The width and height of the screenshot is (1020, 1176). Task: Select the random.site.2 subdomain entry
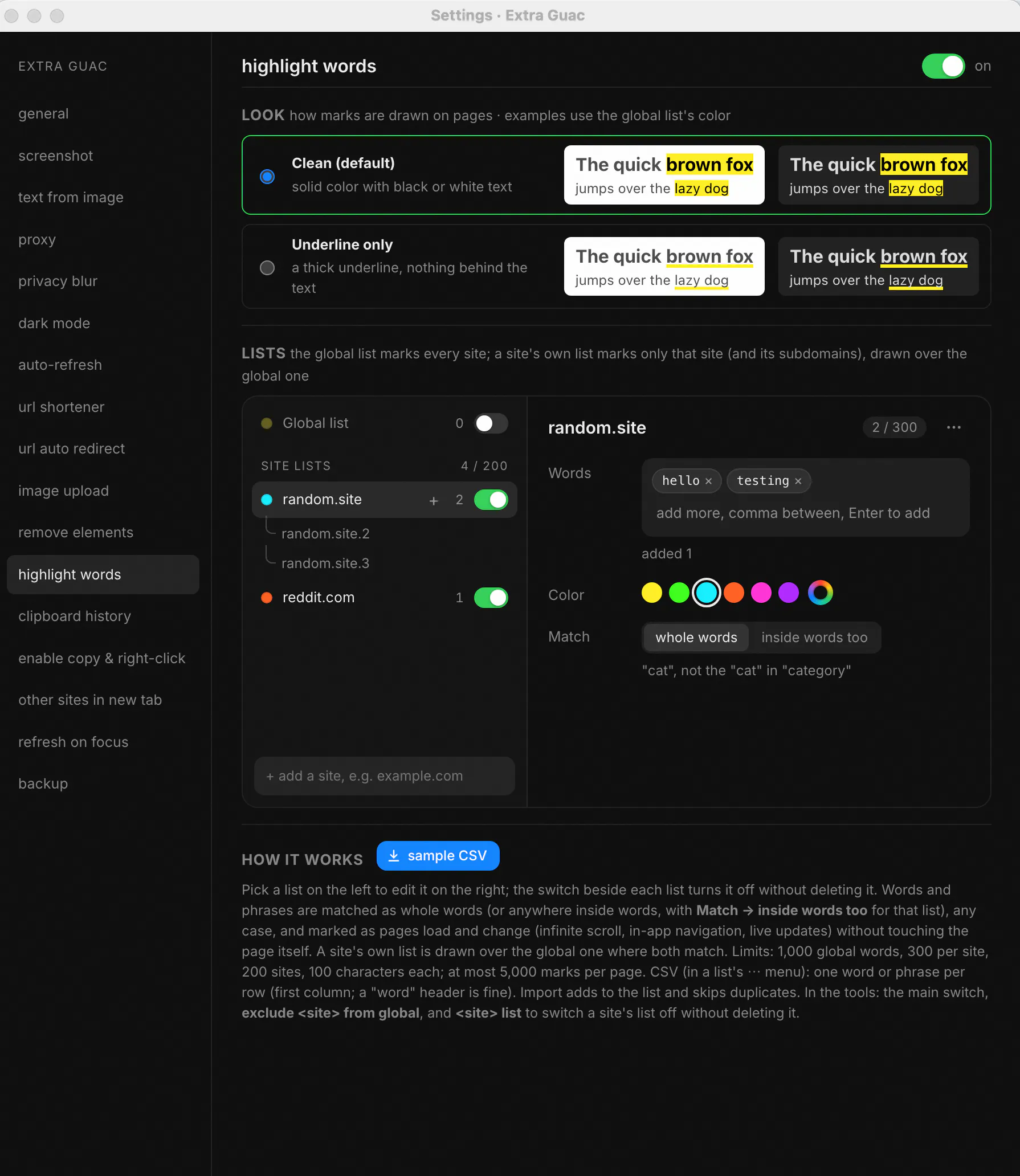325,534
